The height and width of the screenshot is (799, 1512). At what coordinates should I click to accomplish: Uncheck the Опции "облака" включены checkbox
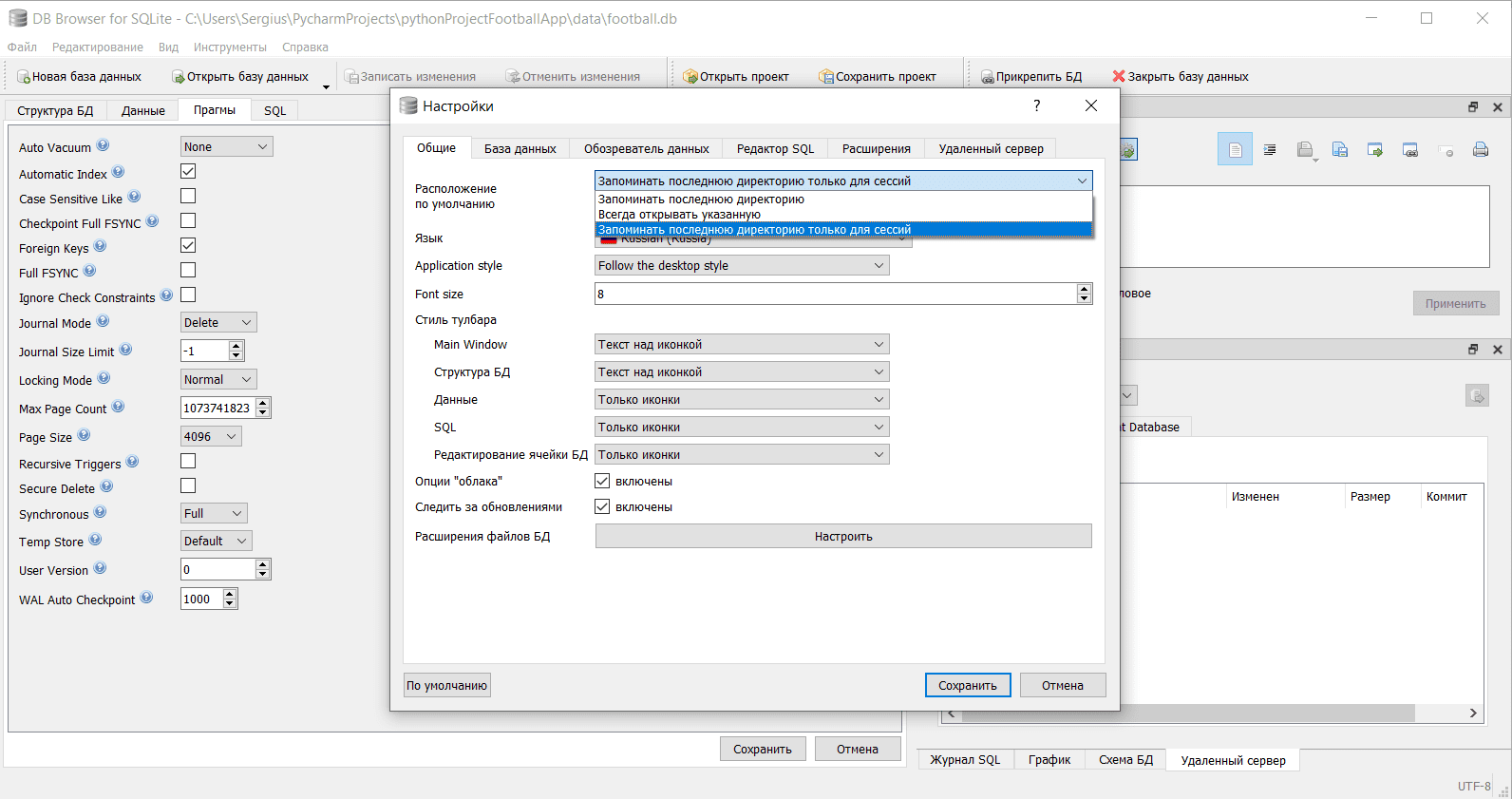coord(602,481)
